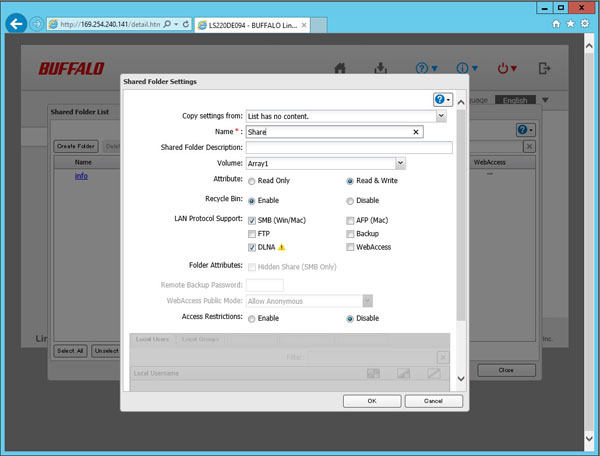Image resolution: width=600 pixels, height=456 pixels.
Task: Toggle WebAccess protocol checkbox
Action: 350,247
